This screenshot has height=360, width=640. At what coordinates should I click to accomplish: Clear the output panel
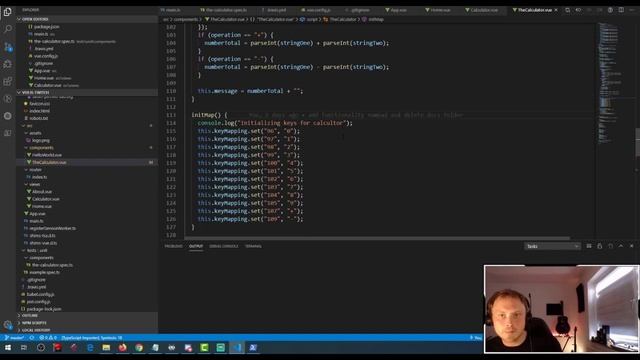[x=589, y=246]
